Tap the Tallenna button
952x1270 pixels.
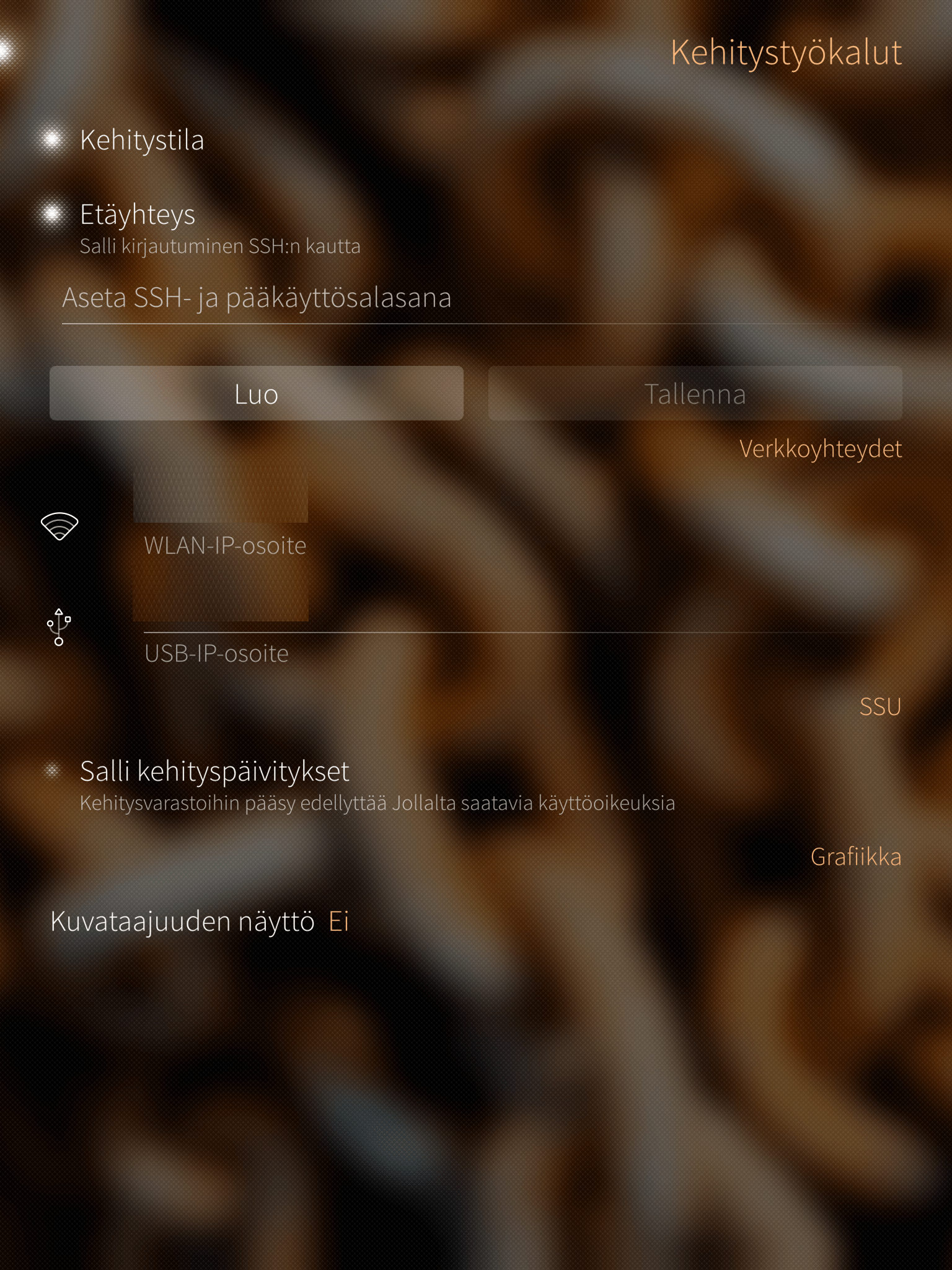695,393
